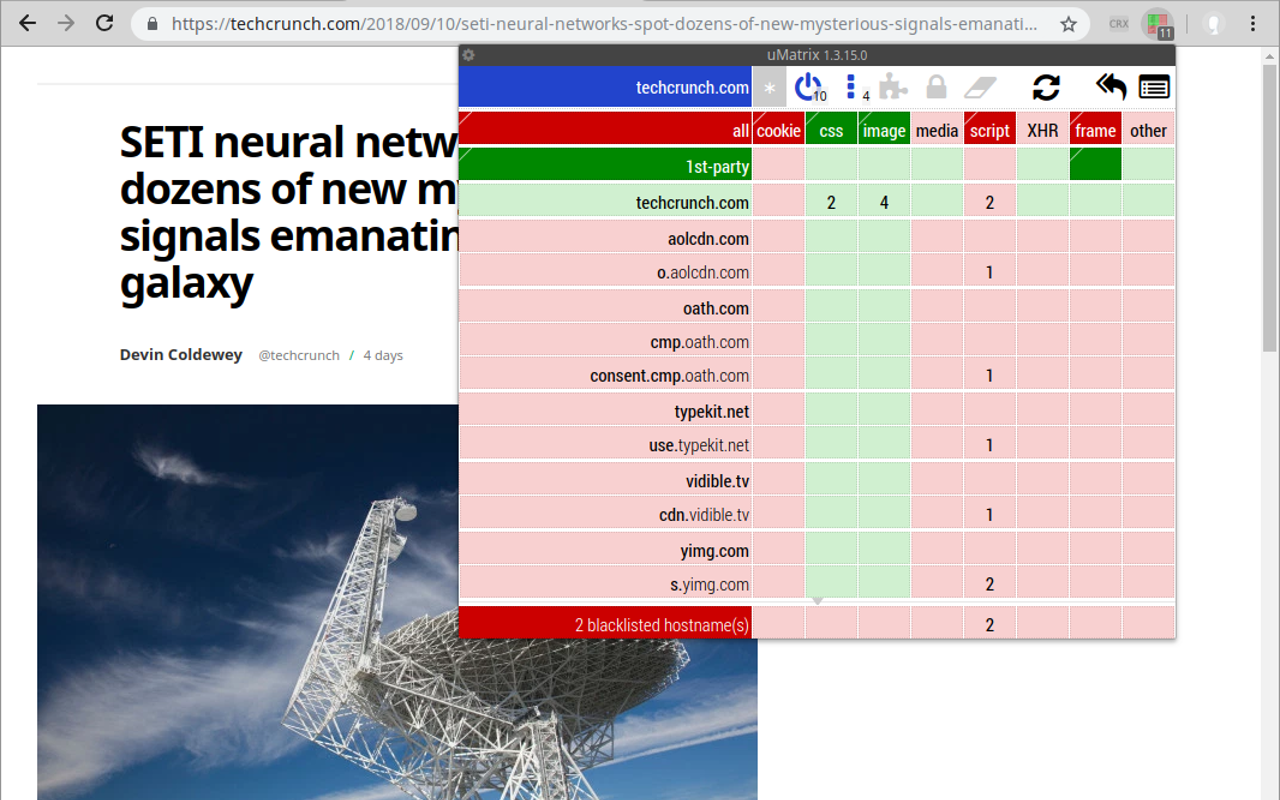Click the uMatrix revert double-arrow icon

pos(1111,87)
